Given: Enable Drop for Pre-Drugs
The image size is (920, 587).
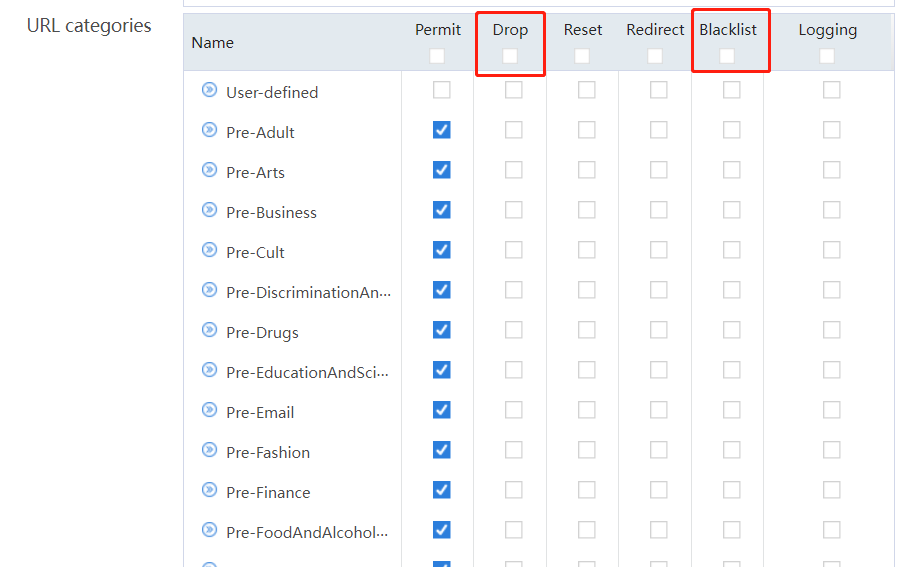Looking at the screenshot, I should point(513,329).
